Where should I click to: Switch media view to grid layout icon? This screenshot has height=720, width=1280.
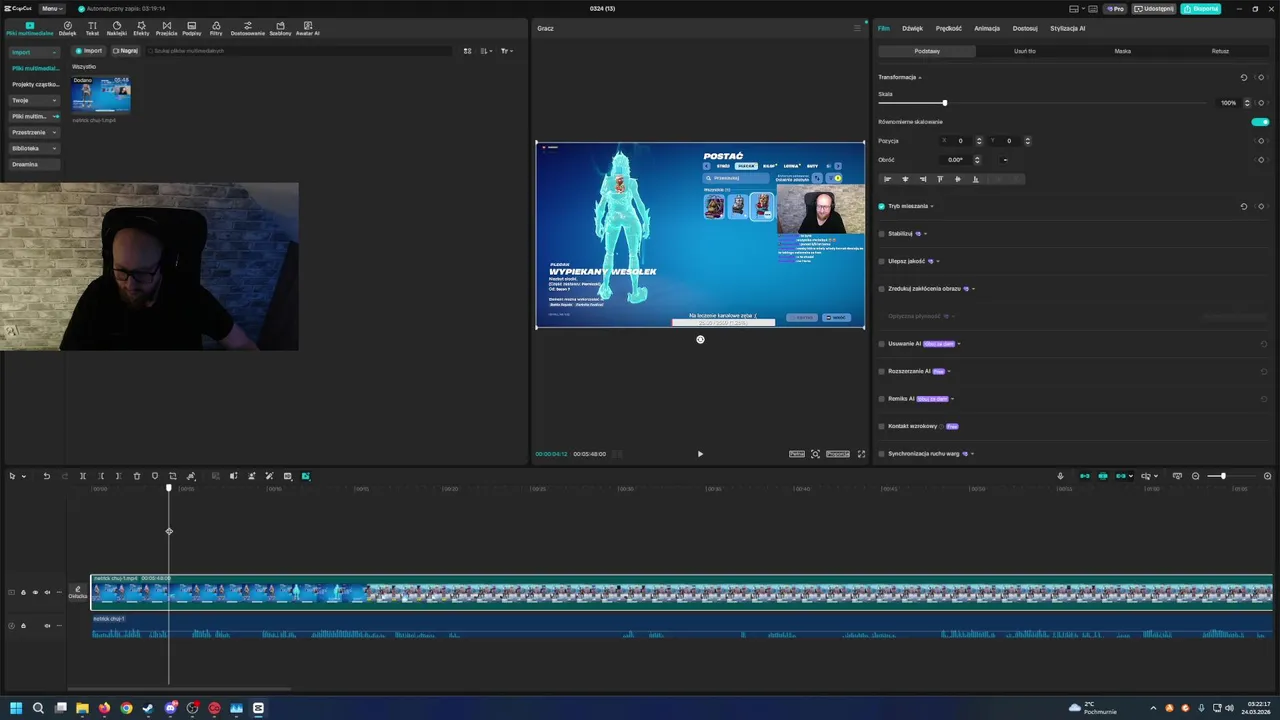(467, 50)
